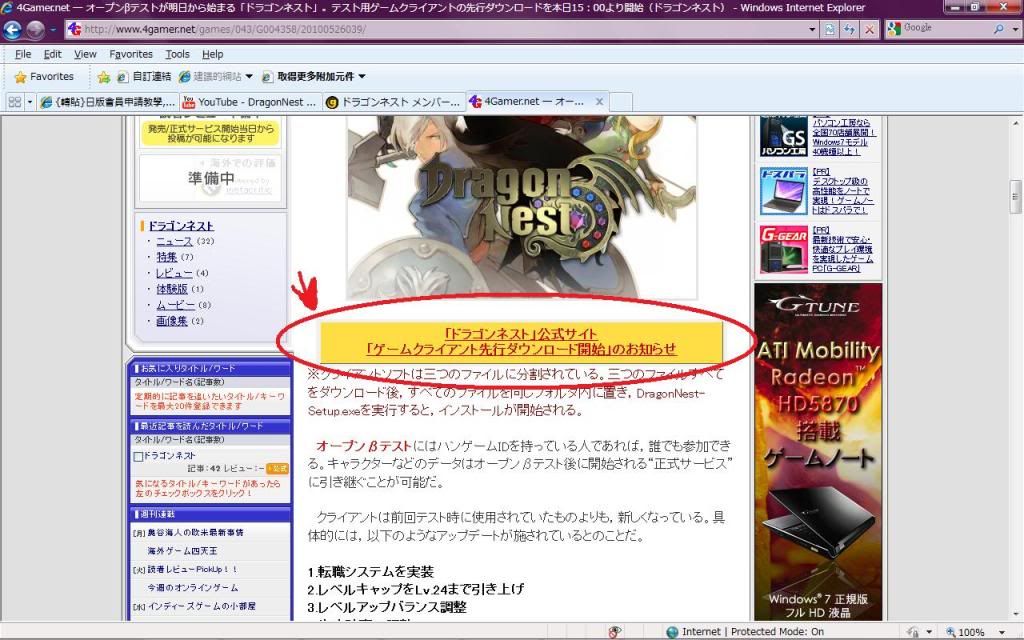Open the 海外ゲーム四天王 column link
This screenshot has width=1024, height=640.
pos(182,551)
